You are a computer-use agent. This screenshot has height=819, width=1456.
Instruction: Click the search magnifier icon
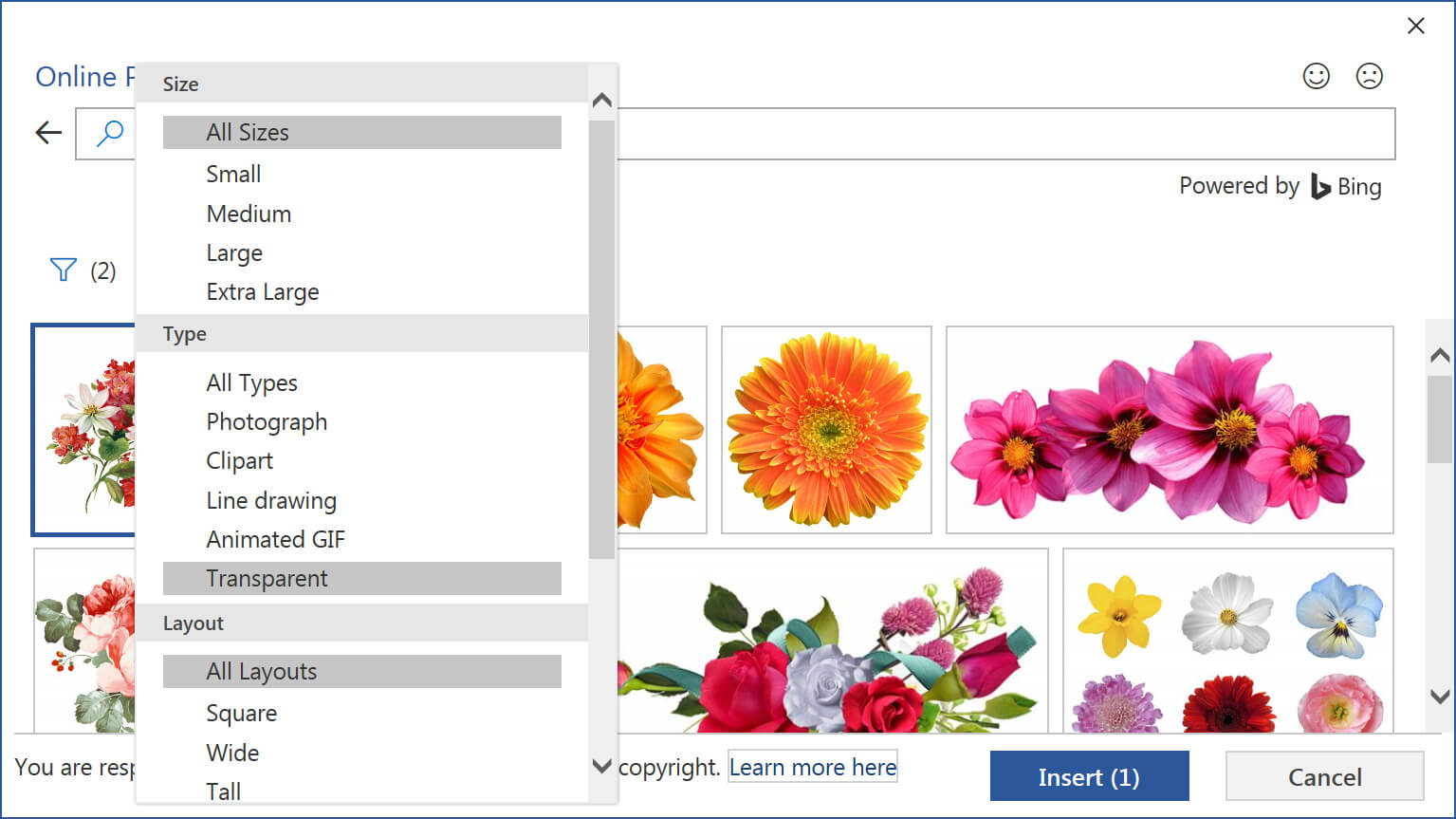pos(110,133)
